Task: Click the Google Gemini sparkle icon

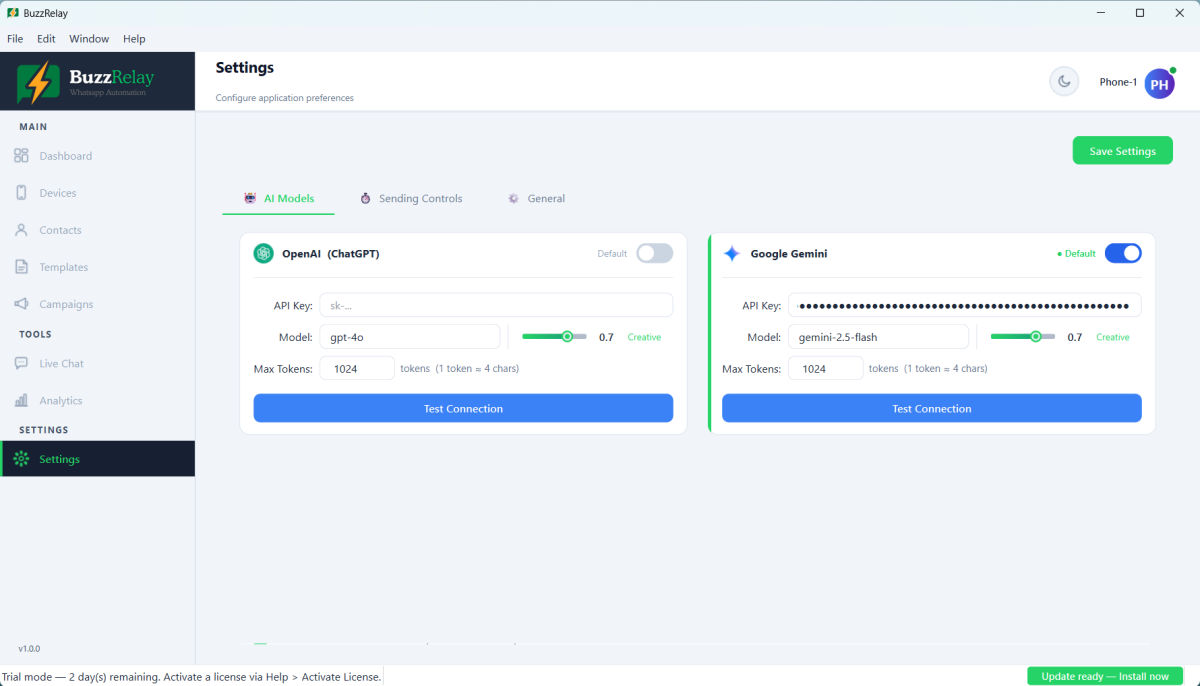Action: click(x=732, y=254)
